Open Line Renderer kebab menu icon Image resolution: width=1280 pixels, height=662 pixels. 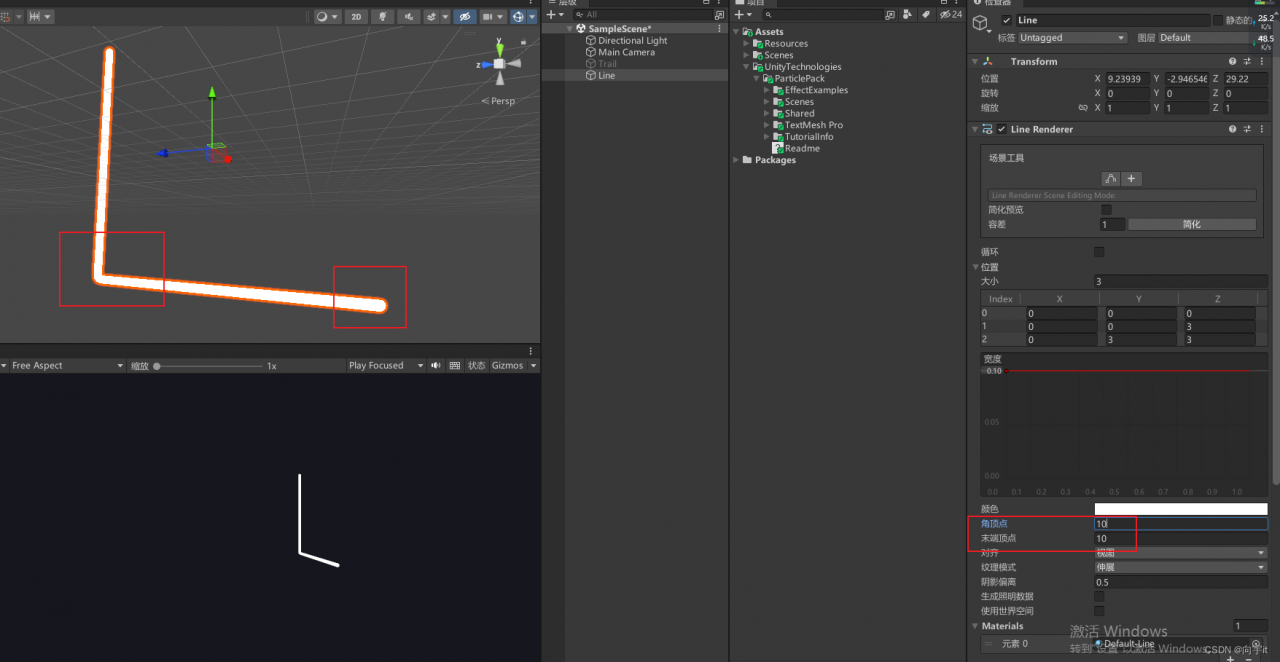(1261, 129)
